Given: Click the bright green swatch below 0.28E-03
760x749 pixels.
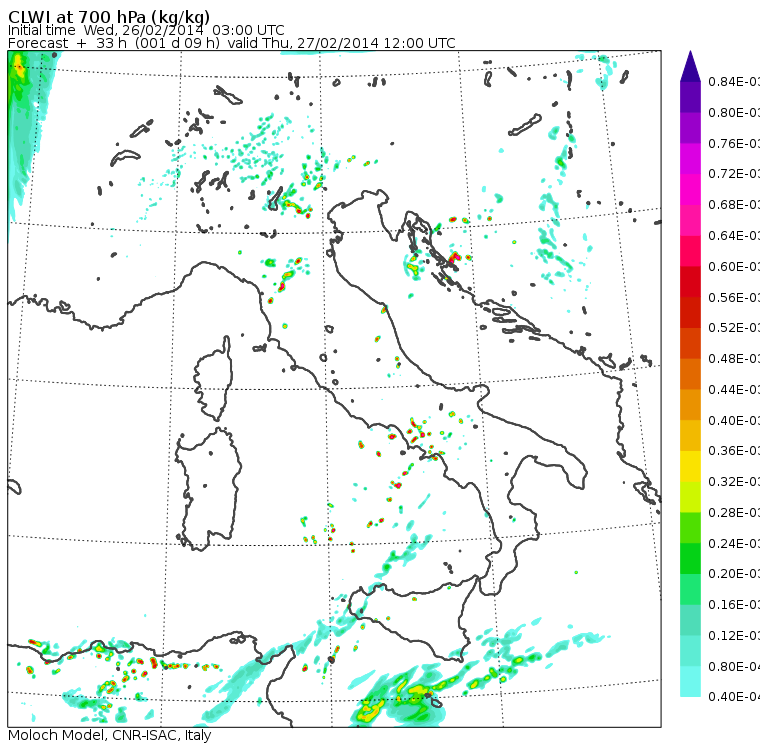Looking at the screenshot, I should pos(690,528).
